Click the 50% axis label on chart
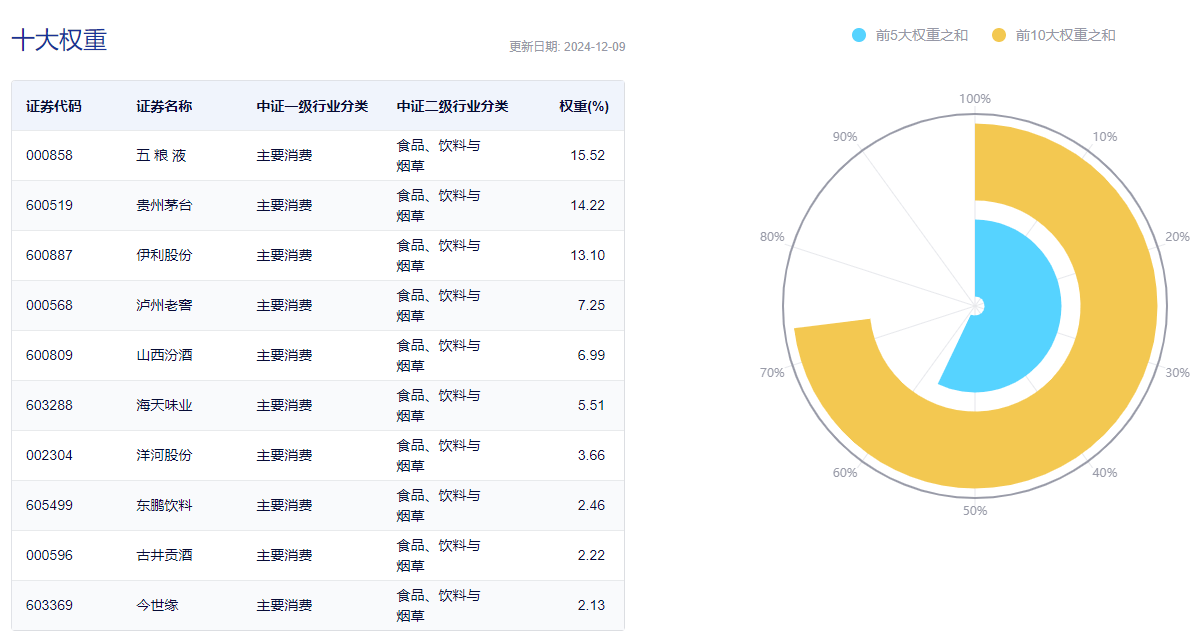The width and height of the screenshot is (1199, 639). (x=975, y=511)
